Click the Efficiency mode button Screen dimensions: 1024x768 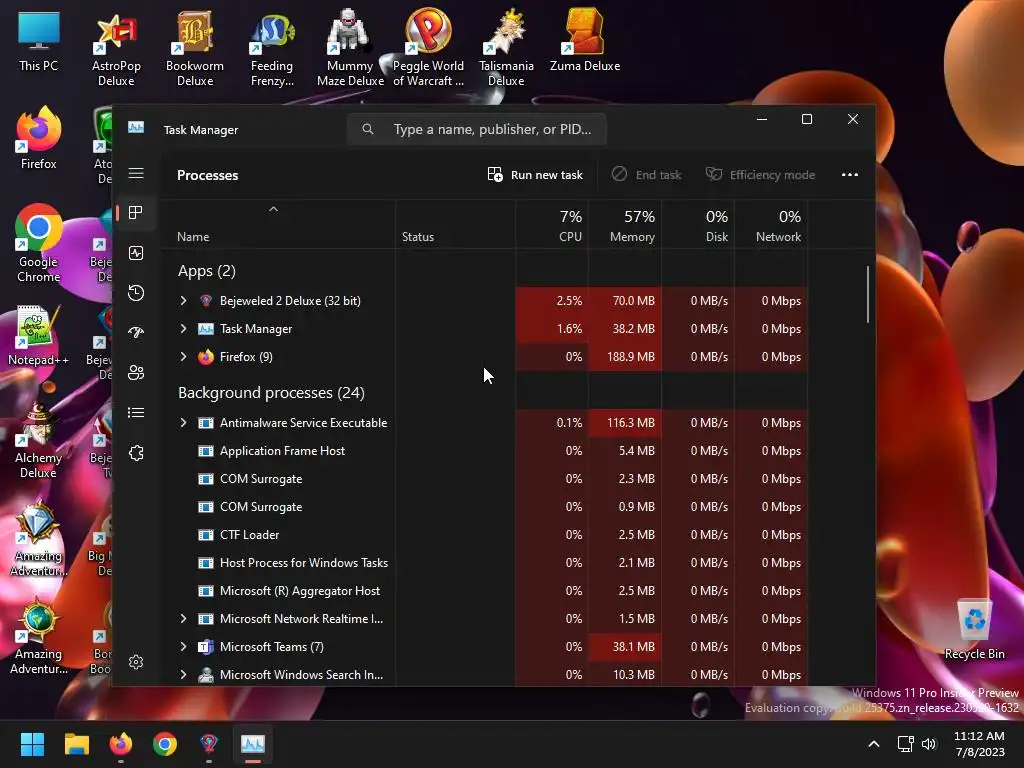pyautogui.click(x=760, y=174)
